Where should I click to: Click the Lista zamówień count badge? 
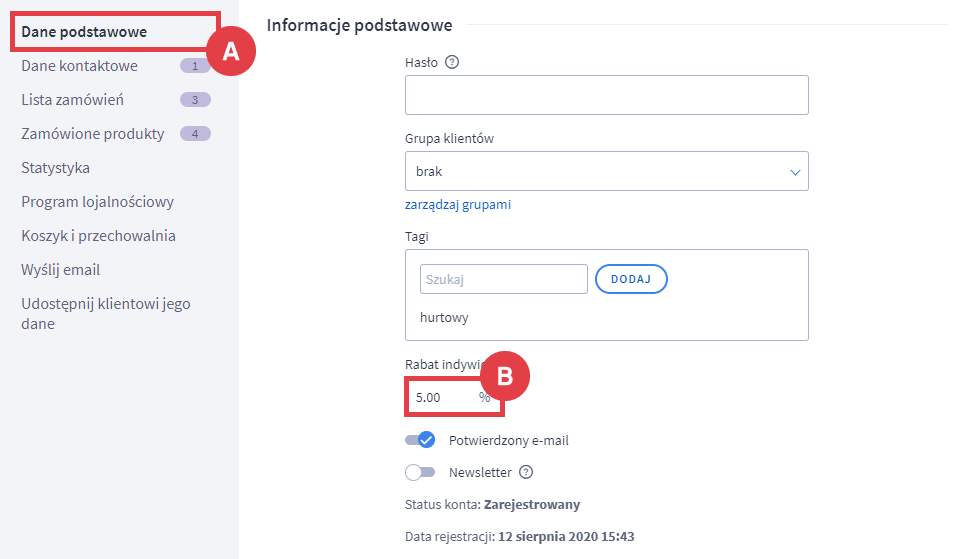[x=195, y=100]
